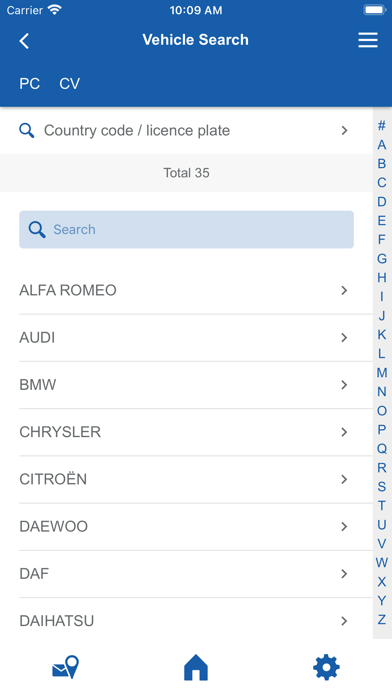Expand the DAF row chevron

point(344,574)
